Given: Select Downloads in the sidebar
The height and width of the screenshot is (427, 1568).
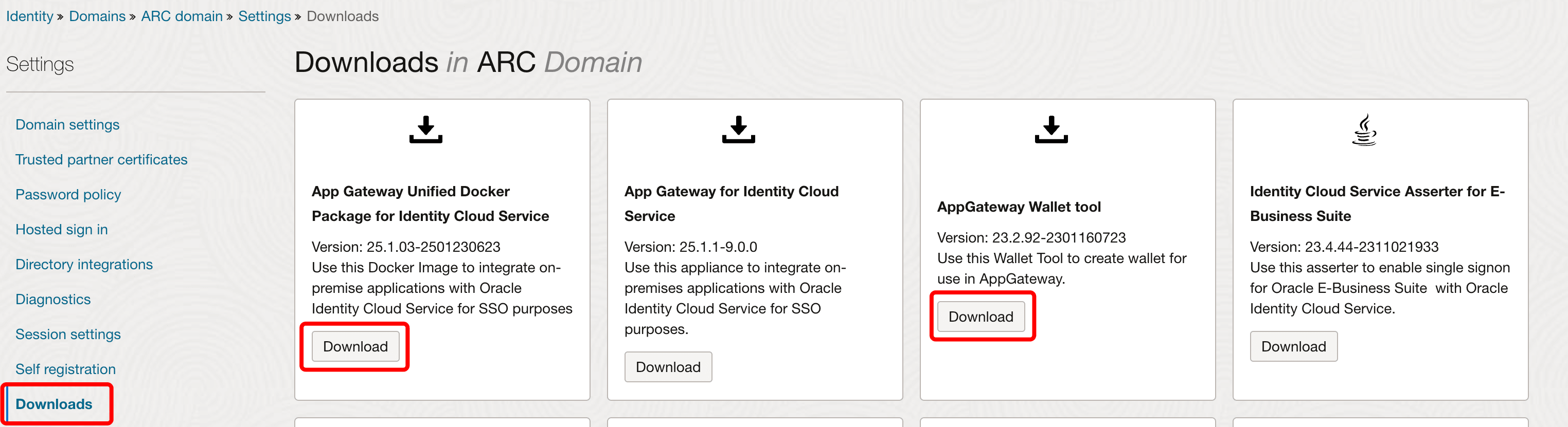Looking at the screenshot, I should (54, 404).
